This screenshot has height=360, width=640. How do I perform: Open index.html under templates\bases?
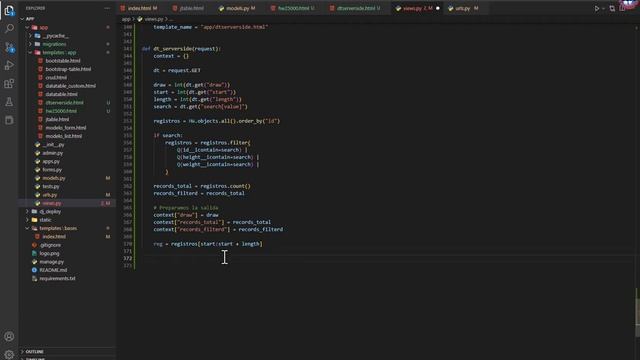point(54,237)
